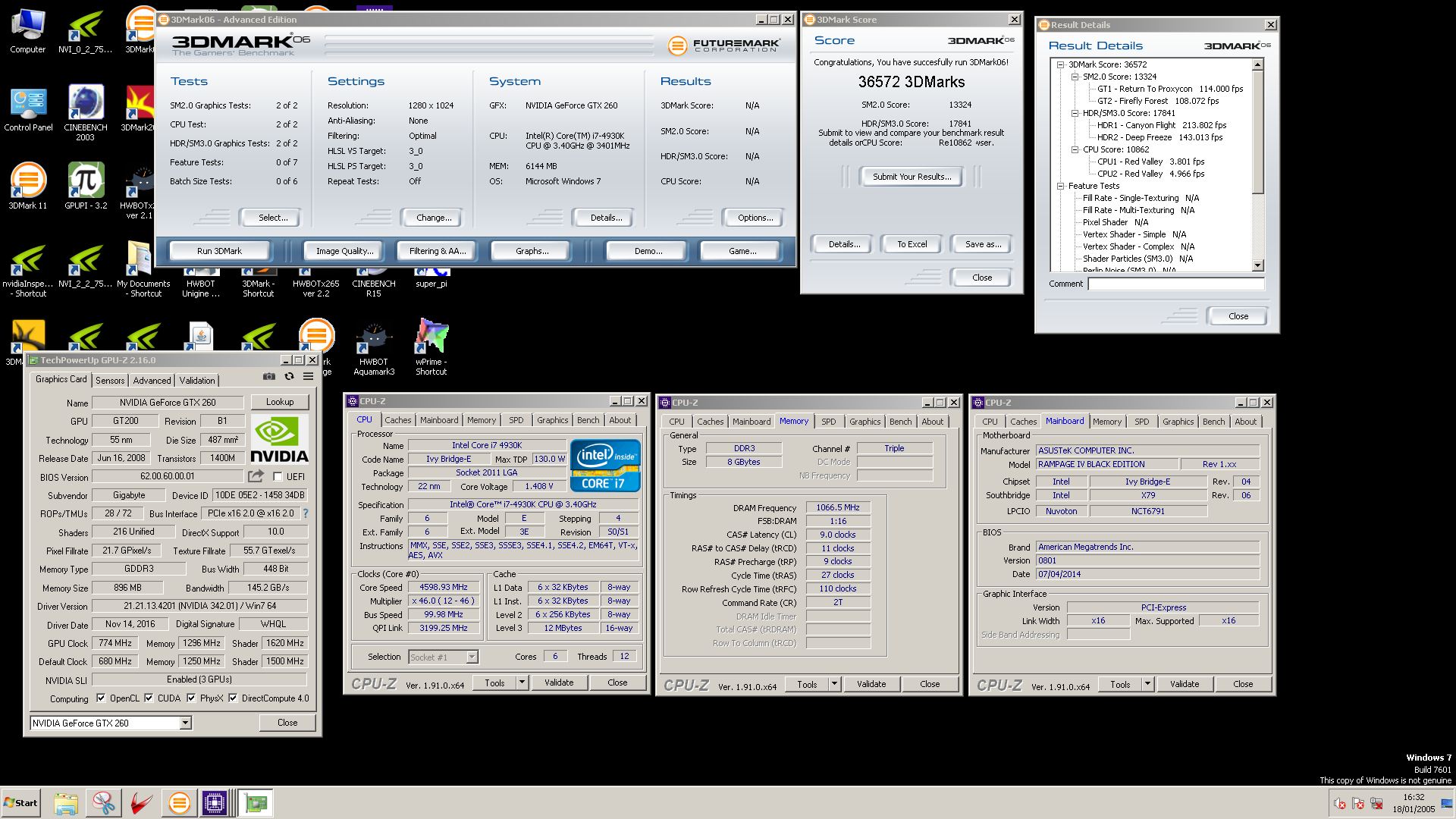Collapse the SM2.0 Score tree node
Screen dimensions: 1456x819
click(x=1075, y=77)
